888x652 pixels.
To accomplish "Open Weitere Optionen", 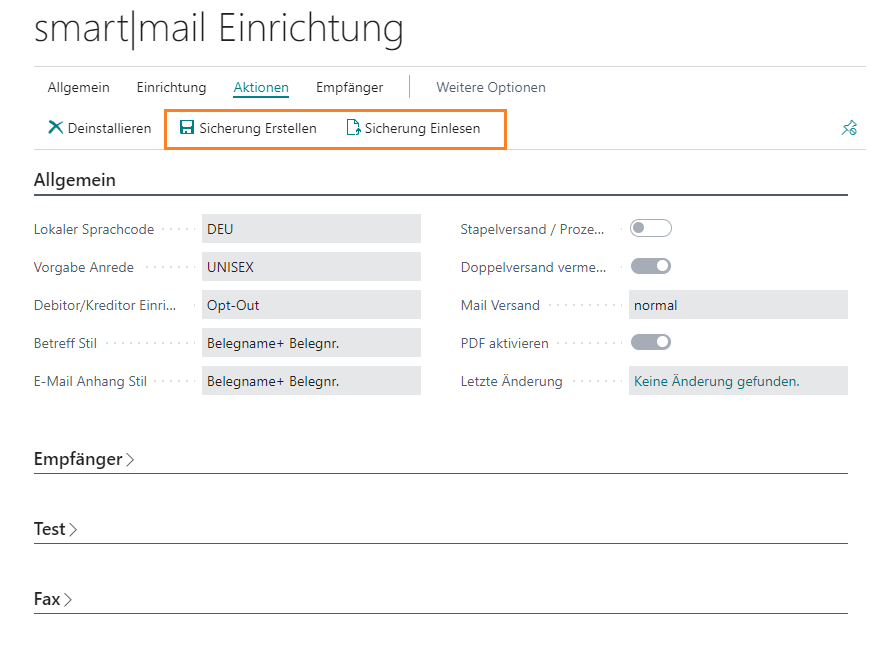I will 490,88.
